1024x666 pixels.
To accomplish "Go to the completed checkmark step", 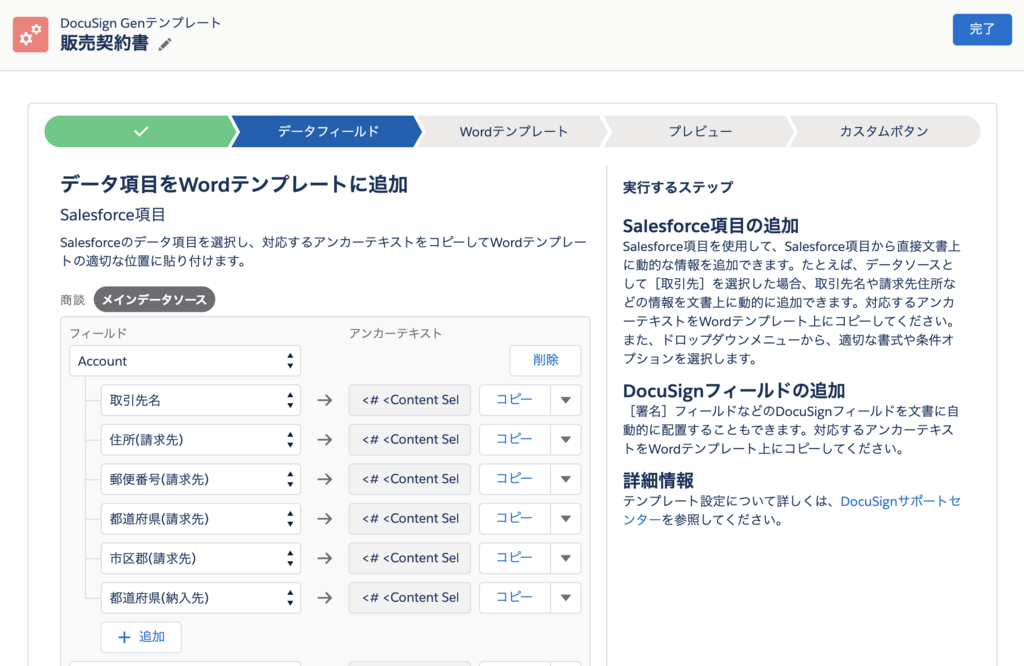I will tap(140, 131).
